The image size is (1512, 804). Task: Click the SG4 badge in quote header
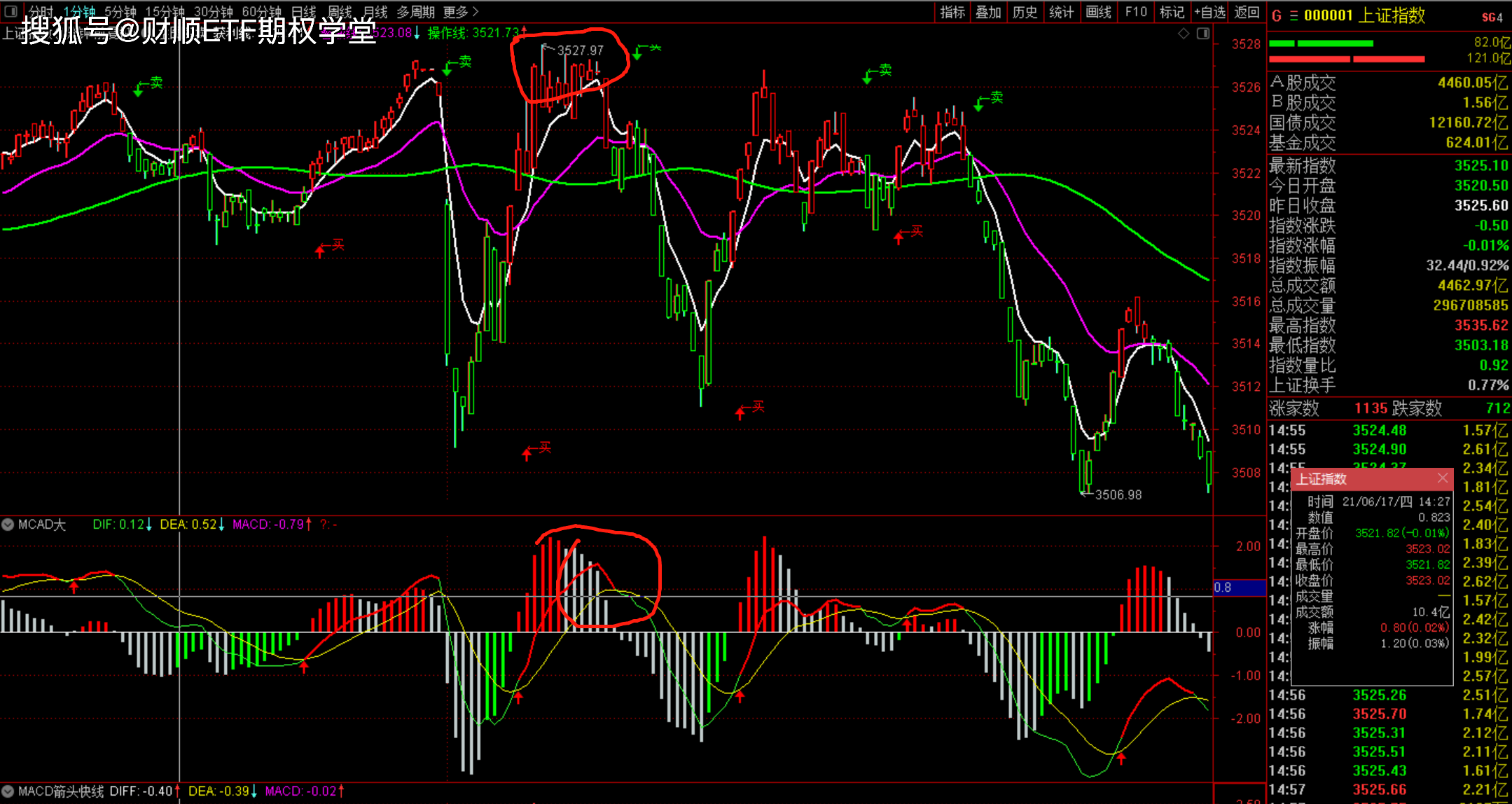1492,18
